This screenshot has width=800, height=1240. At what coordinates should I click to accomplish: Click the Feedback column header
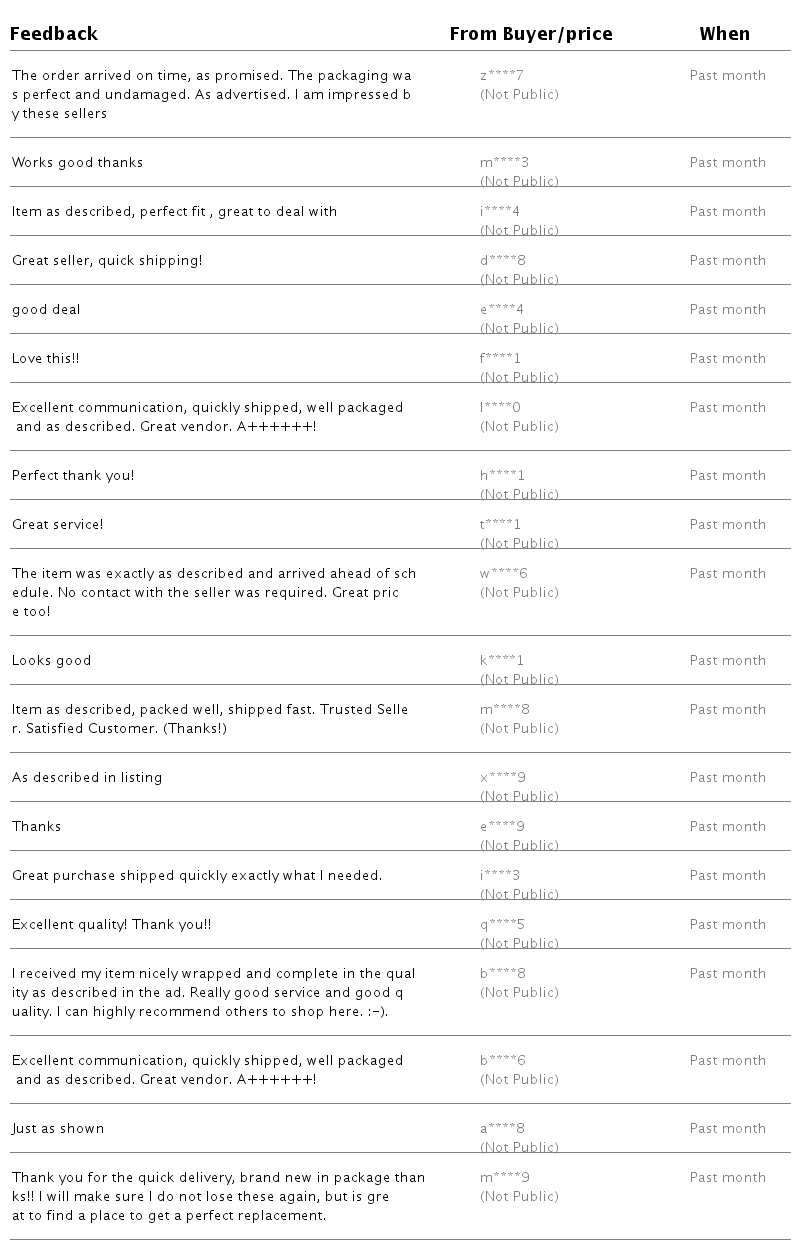click(x=54, y=34)
